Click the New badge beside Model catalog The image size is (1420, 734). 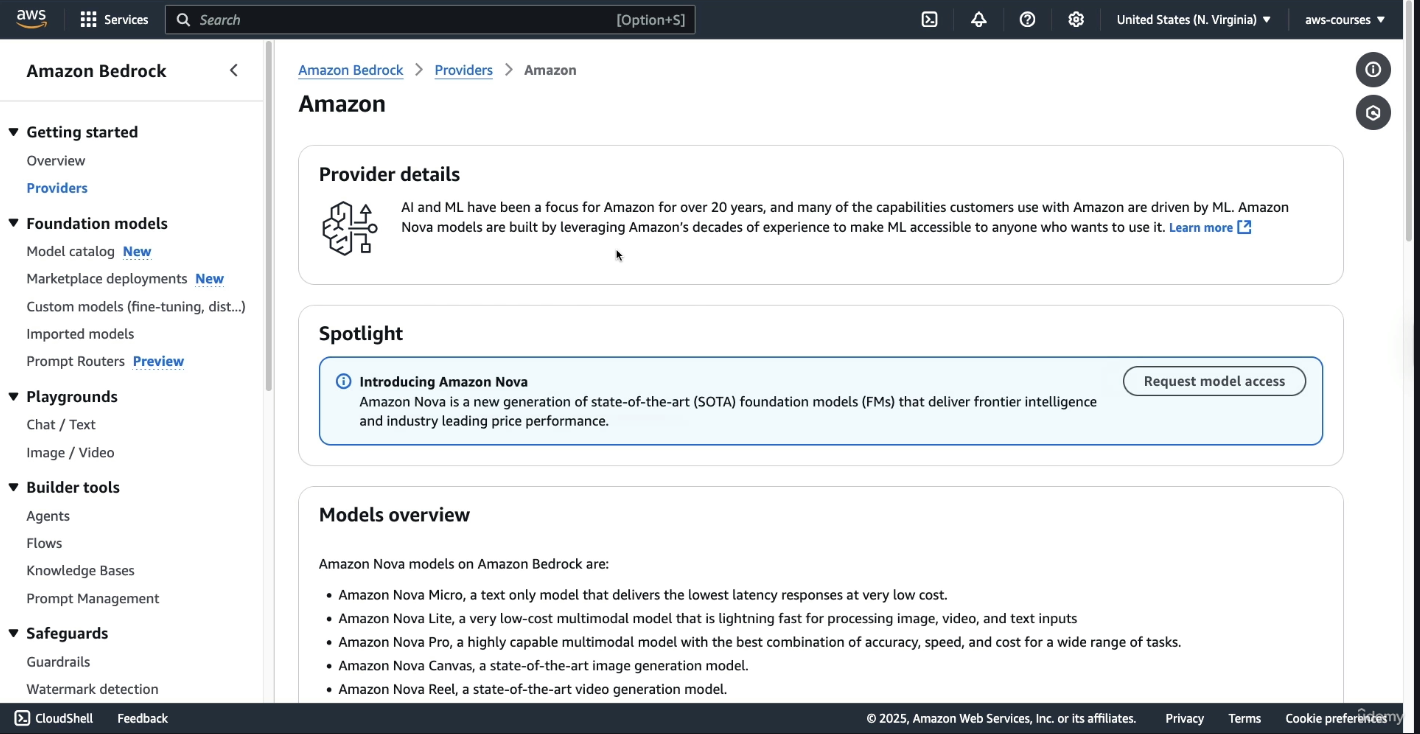coord(137,251)
